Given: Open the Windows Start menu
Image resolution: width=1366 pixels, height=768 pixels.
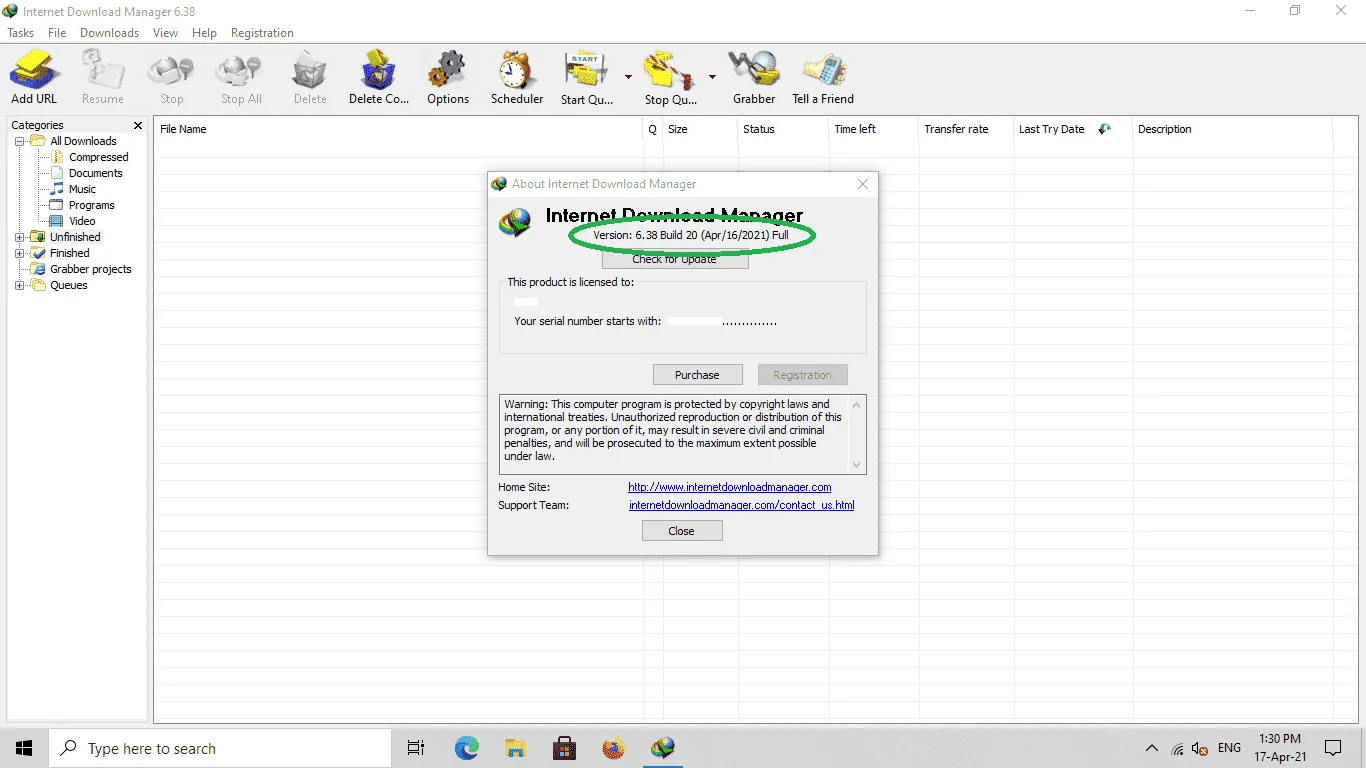Looking at the screenshot, I should point(24,748).
